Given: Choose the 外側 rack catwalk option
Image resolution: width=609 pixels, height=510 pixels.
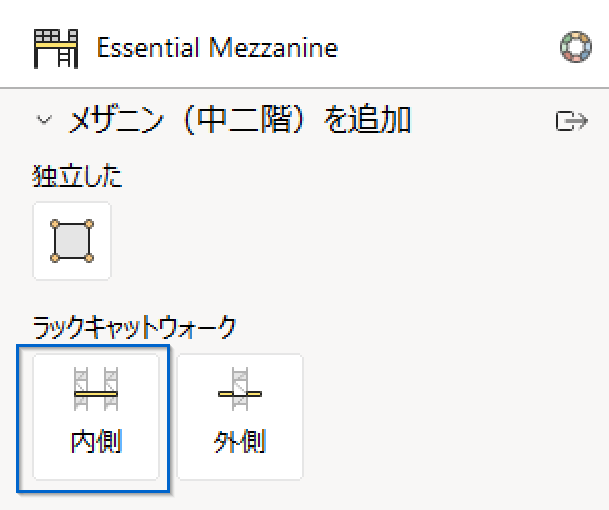Looking at the screenshot, I should (x=240, y=417).
